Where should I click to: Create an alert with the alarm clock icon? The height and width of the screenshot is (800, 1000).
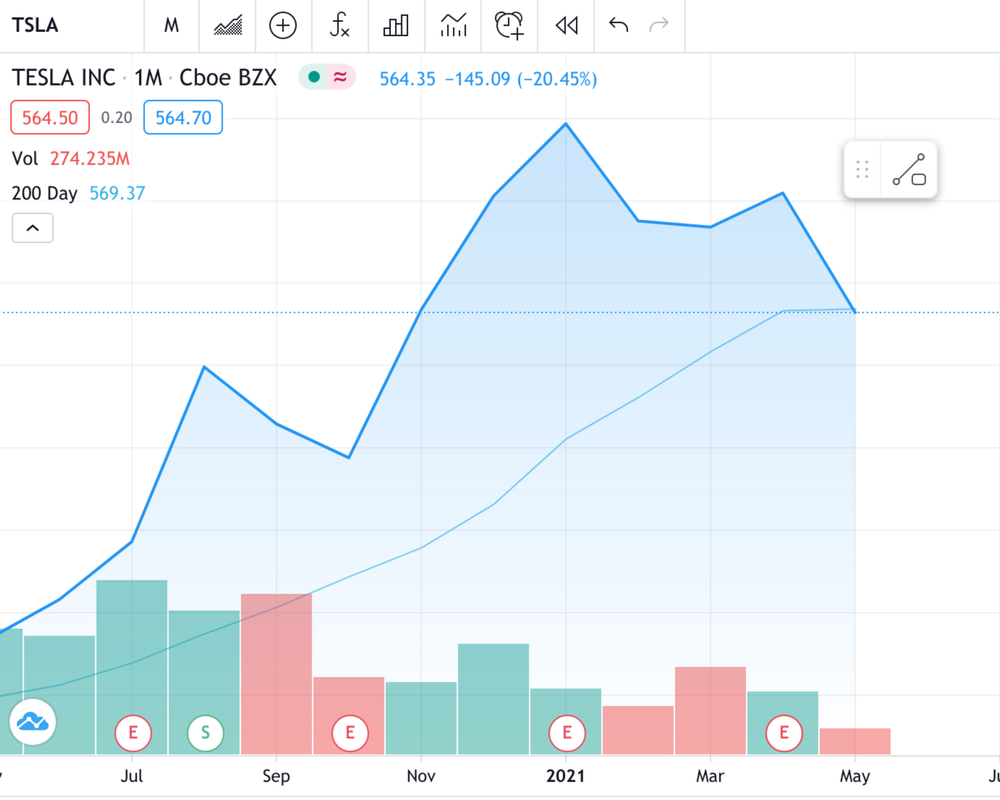point(509,26)
